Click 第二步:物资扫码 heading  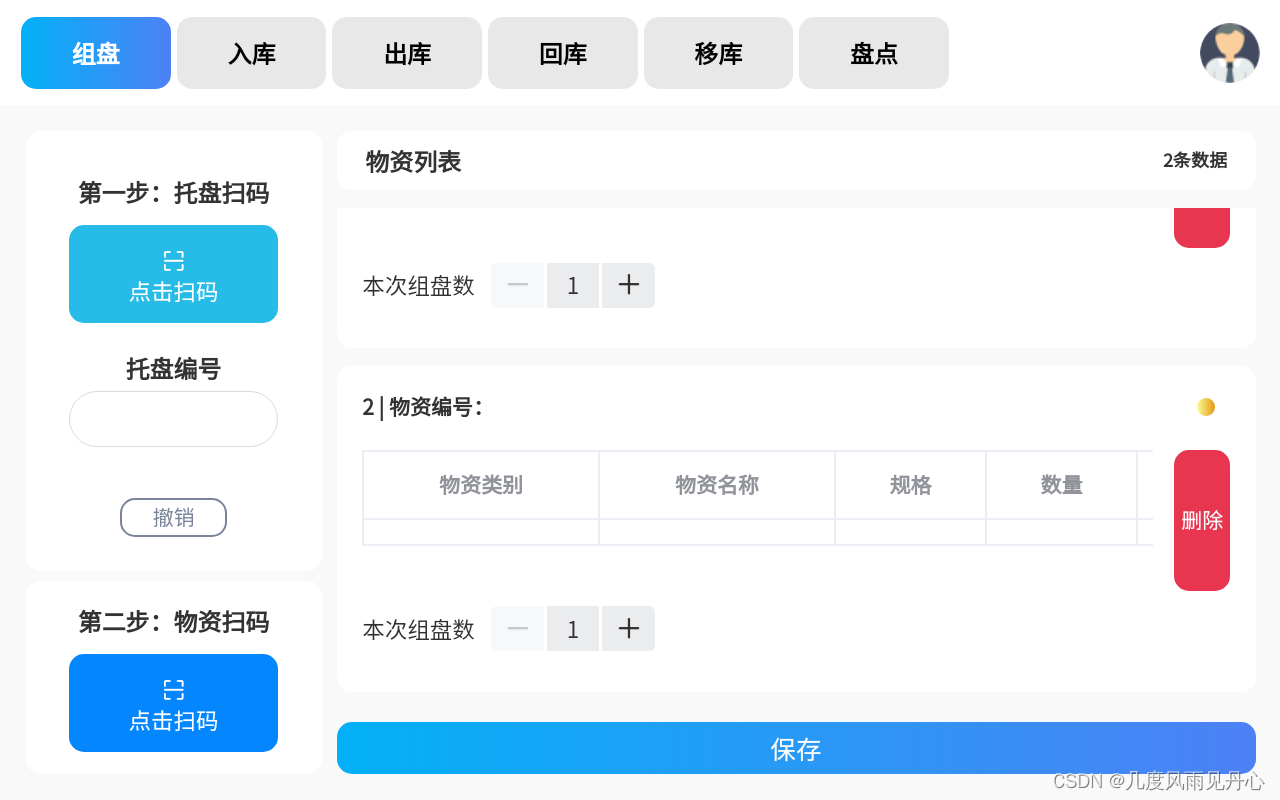[x=174, y=621]
